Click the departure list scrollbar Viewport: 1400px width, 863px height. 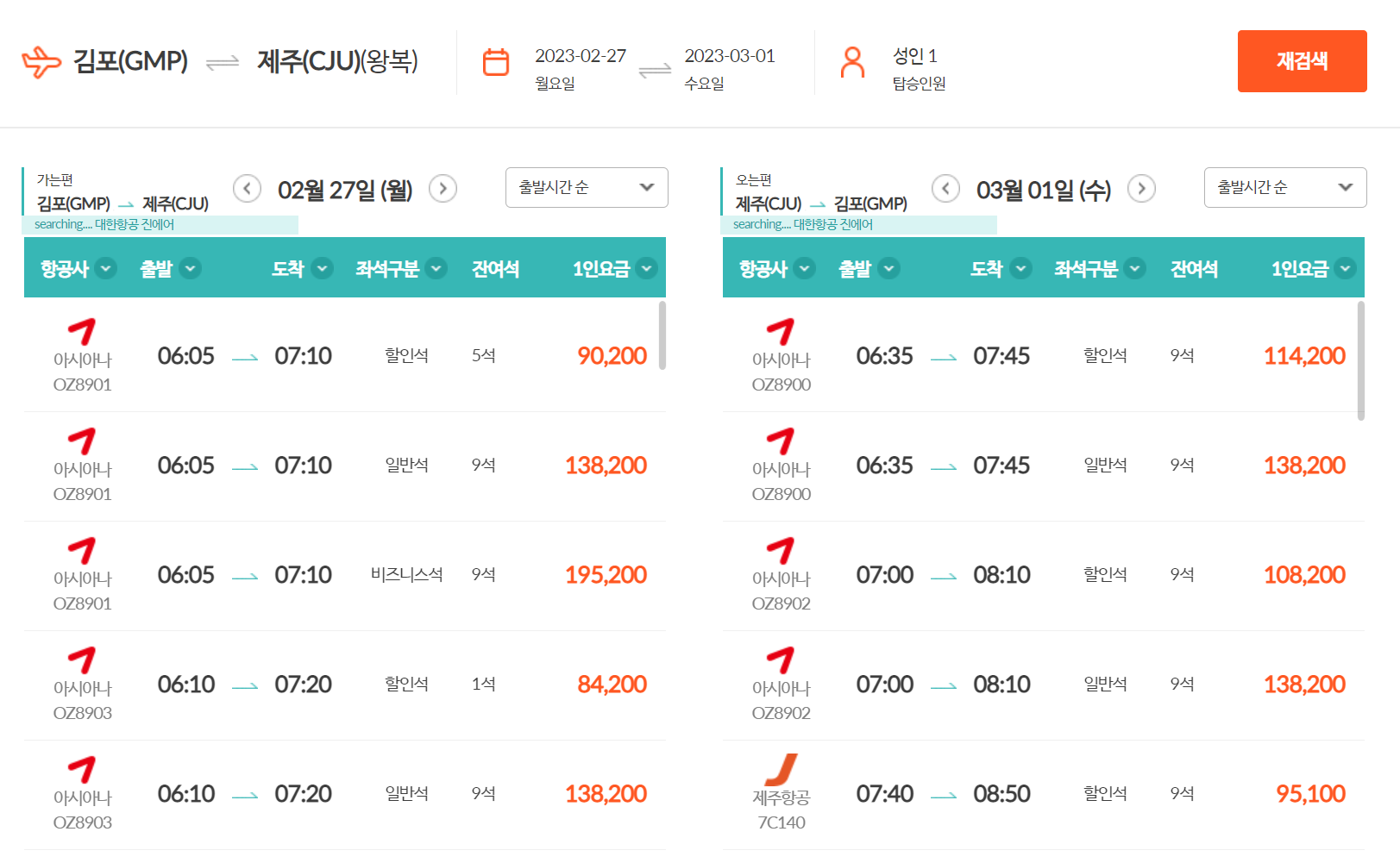pyautogui.click(x=662, y=335)
